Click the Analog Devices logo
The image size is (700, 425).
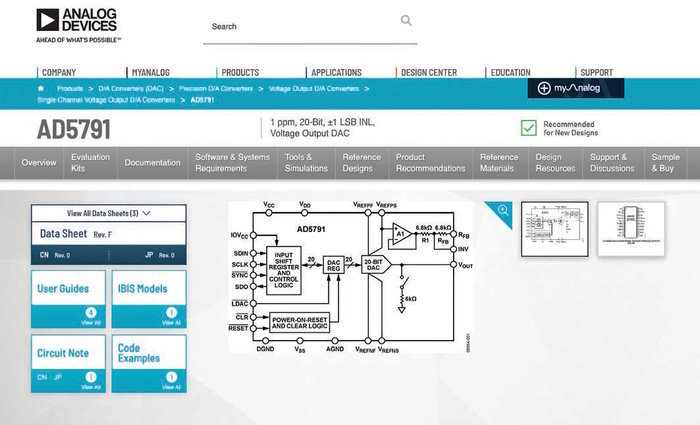78,25
